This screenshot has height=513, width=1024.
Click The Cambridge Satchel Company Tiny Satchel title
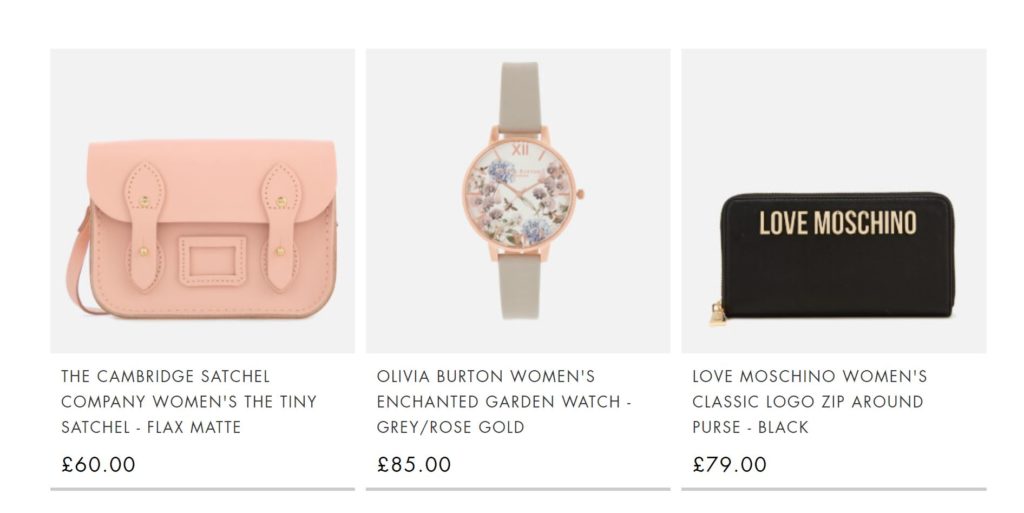pyautogui.click(x=189, y=401)
